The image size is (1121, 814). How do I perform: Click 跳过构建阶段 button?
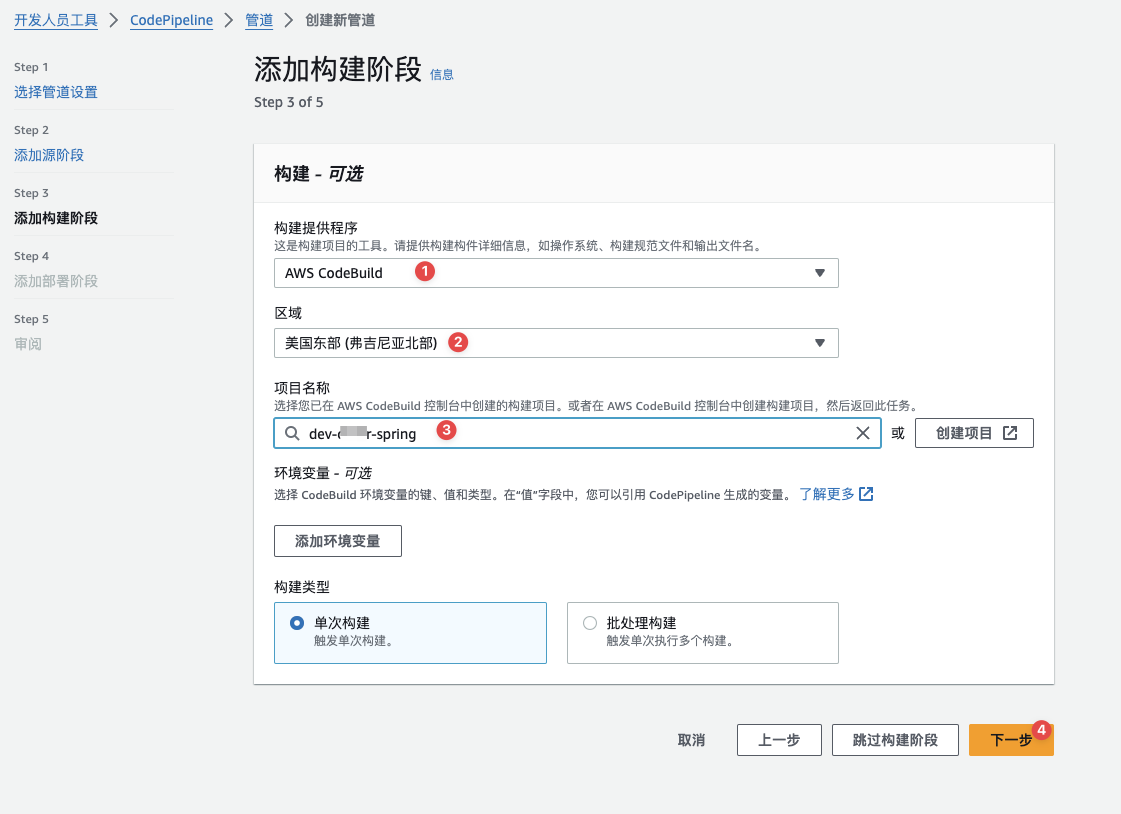(x=895, y=740)
